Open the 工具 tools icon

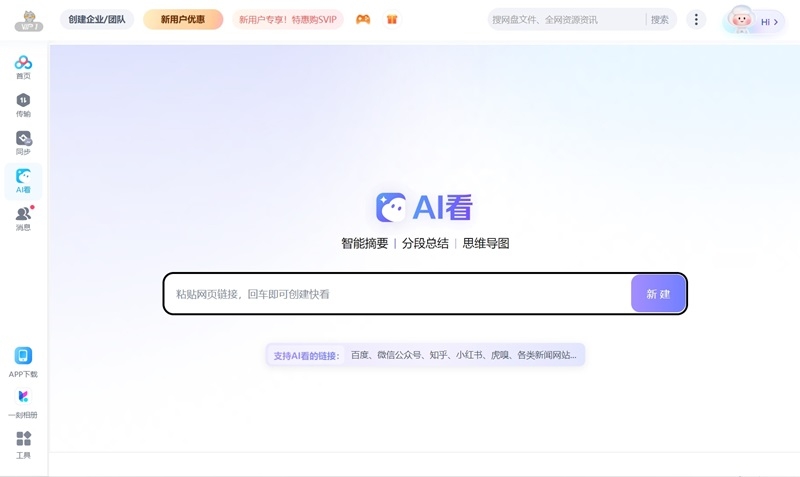point(23,444)
